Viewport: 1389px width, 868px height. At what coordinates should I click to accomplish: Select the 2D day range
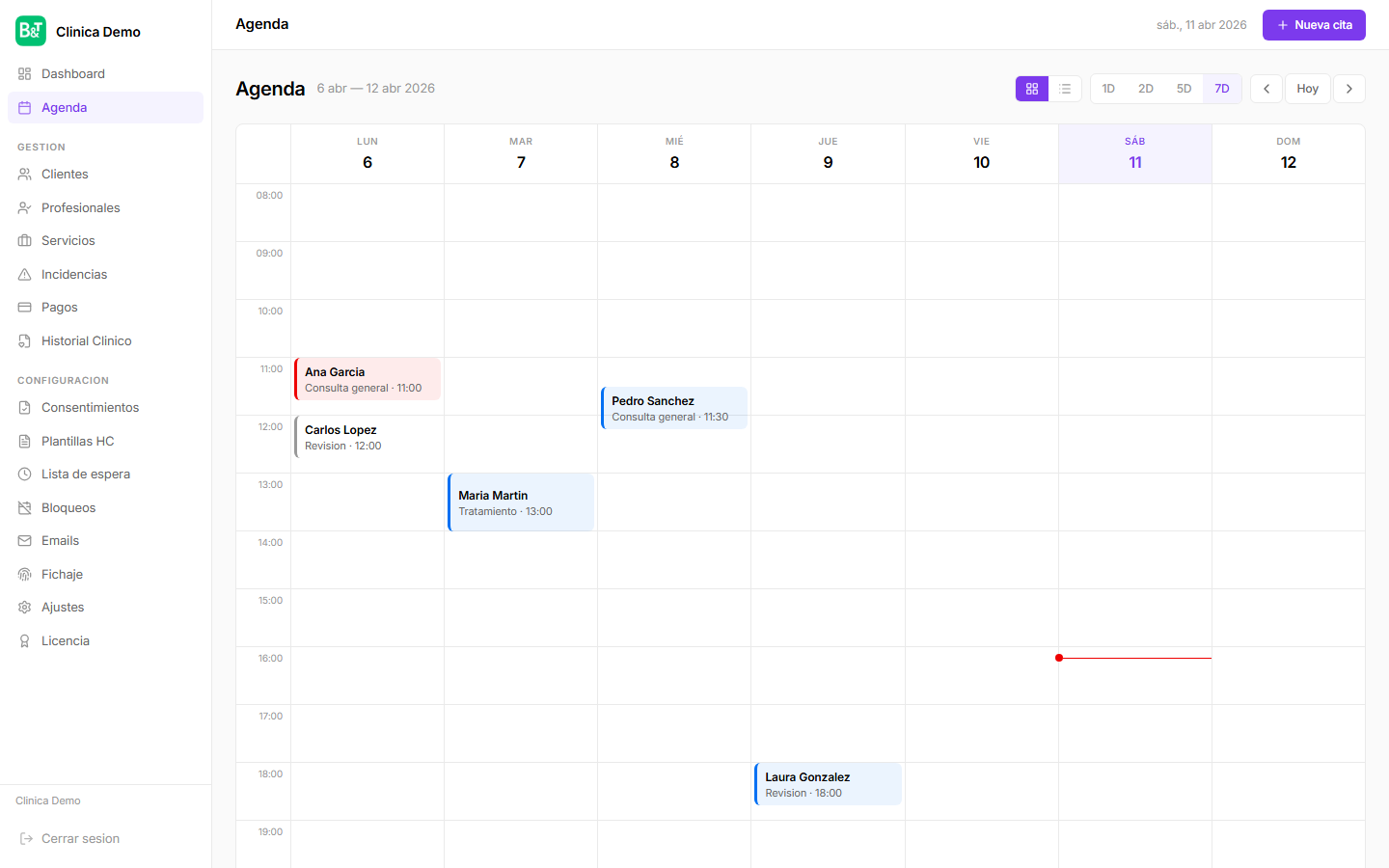[x=1146, y=89]
